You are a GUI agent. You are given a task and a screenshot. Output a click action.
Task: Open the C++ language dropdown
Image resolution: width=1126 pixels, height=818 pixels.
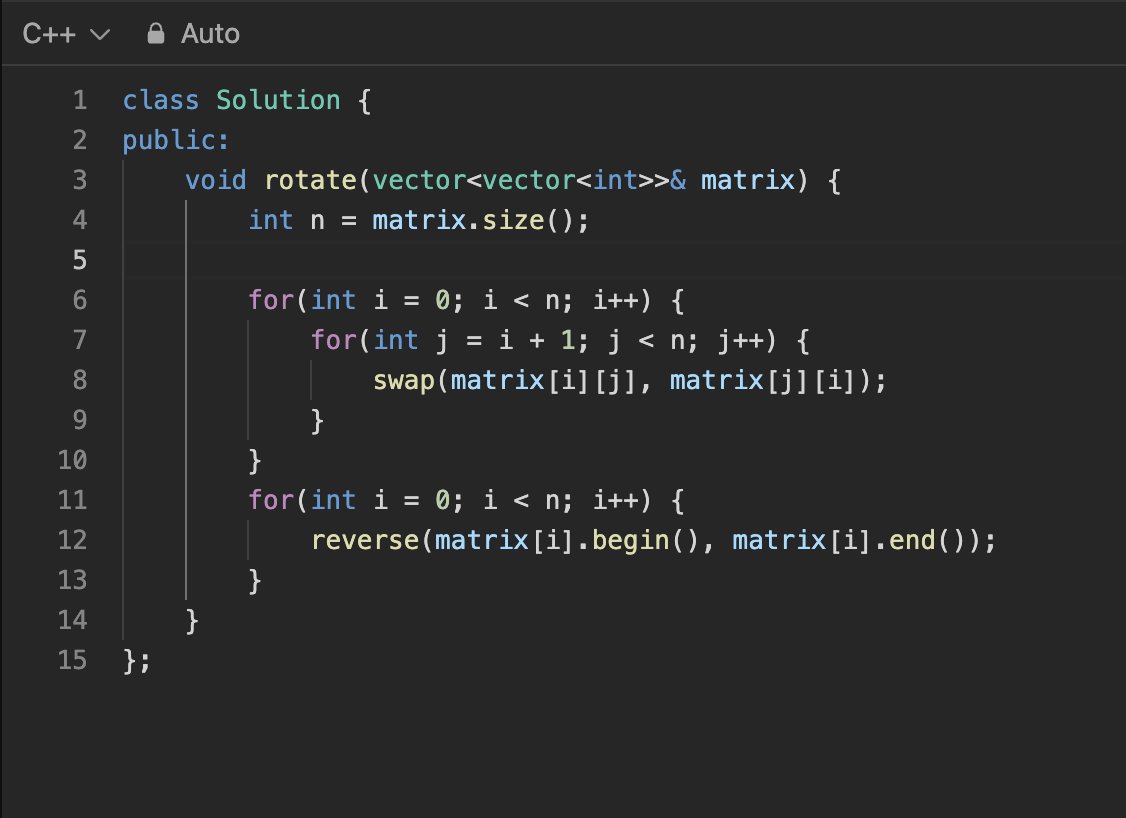click(66, 34)
